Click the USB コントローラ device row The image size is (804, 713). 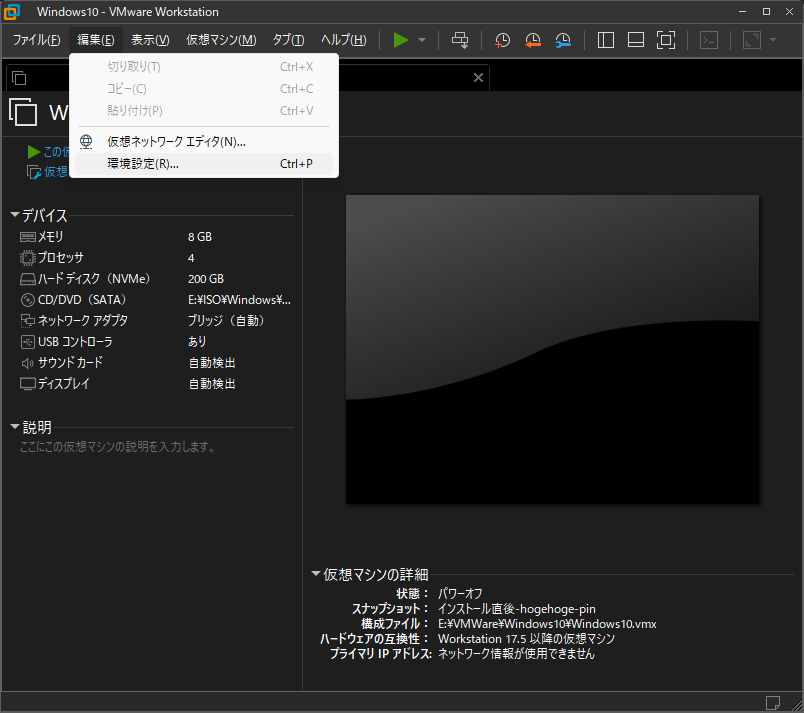155,342
